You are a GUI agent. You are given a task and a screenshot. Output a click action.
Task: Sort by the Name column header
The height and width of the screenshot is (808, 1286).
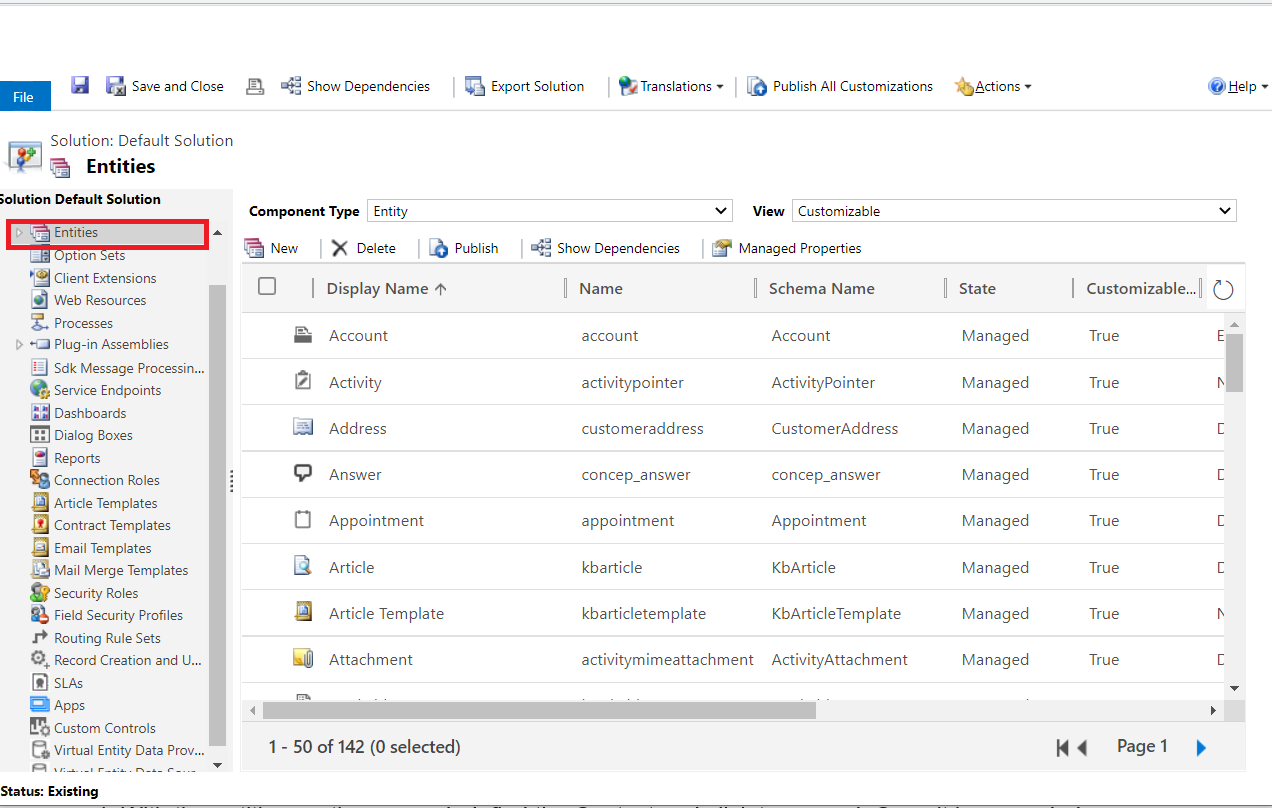pos(600,288)
